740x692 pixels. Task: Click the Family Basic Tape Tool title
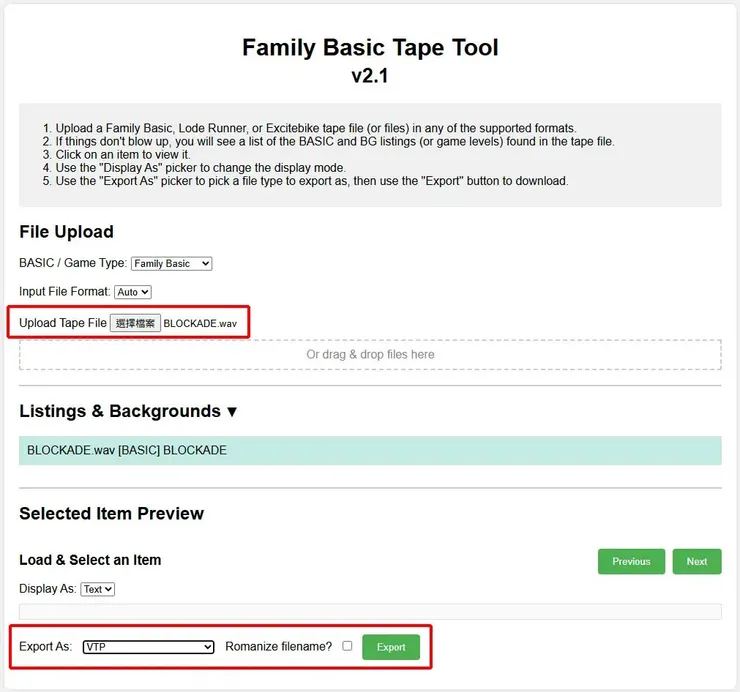coord(370,47)
